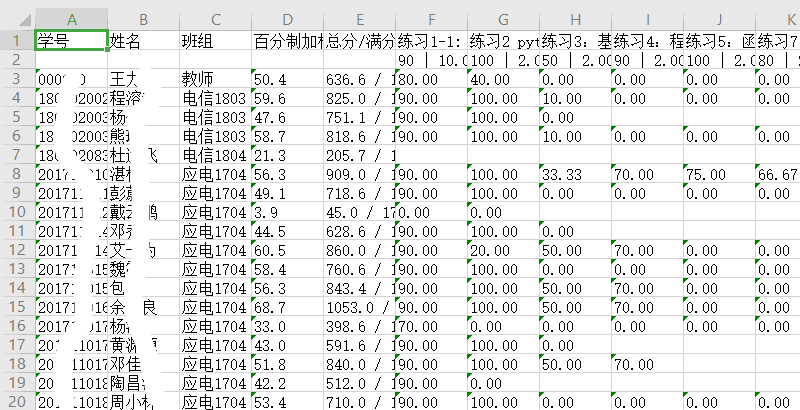Click the select-all corner triangle
The image size is (800, 410).
(23, 20)
